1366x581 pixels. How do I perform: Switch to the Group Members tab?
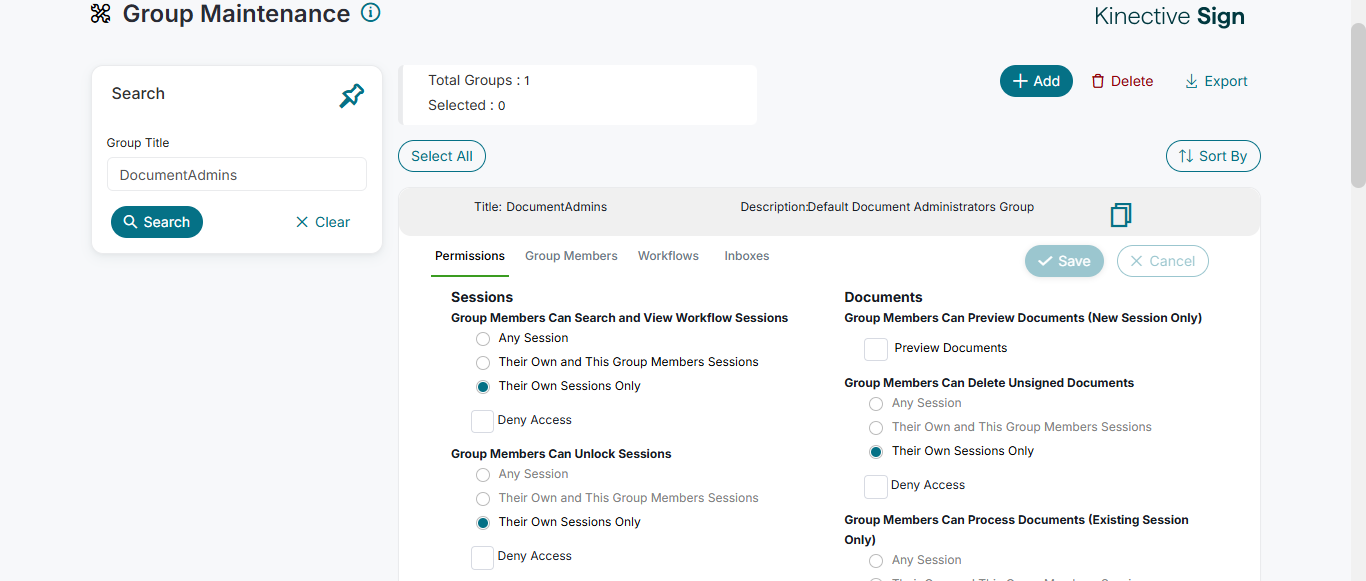tap(571, 256)
